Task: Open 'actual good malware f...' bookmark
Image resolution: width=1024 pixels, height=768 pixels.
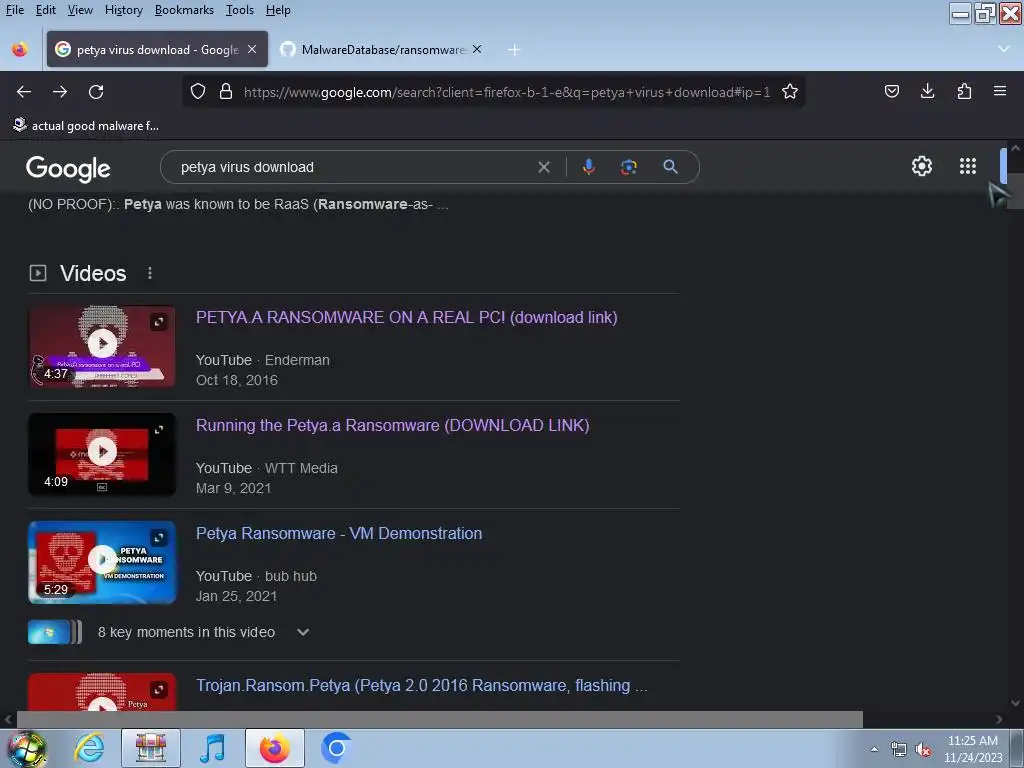Action: pos(86,125)
